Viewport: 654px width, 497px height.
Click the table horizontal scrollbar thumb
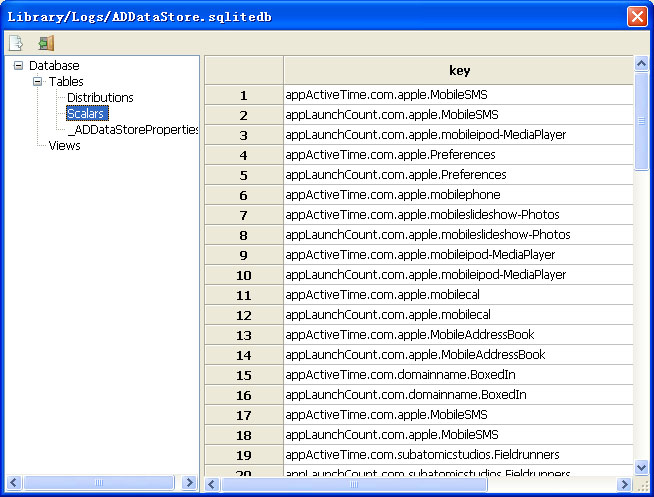point(354,484)
